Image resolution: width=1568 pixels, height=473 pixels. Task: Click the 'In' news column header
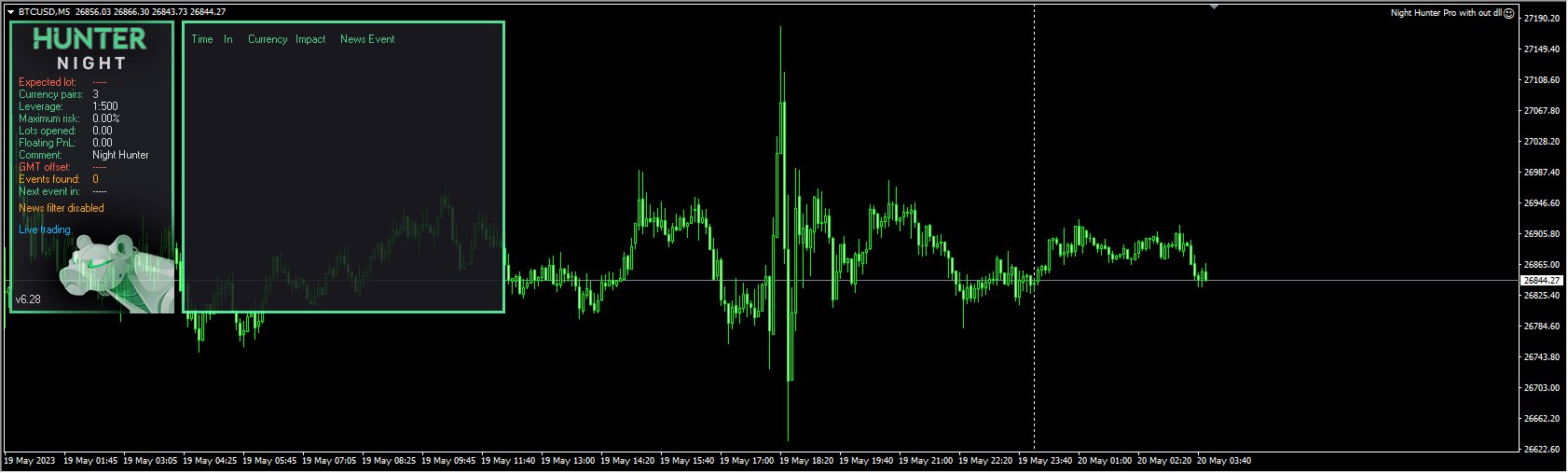pos(228,39)
